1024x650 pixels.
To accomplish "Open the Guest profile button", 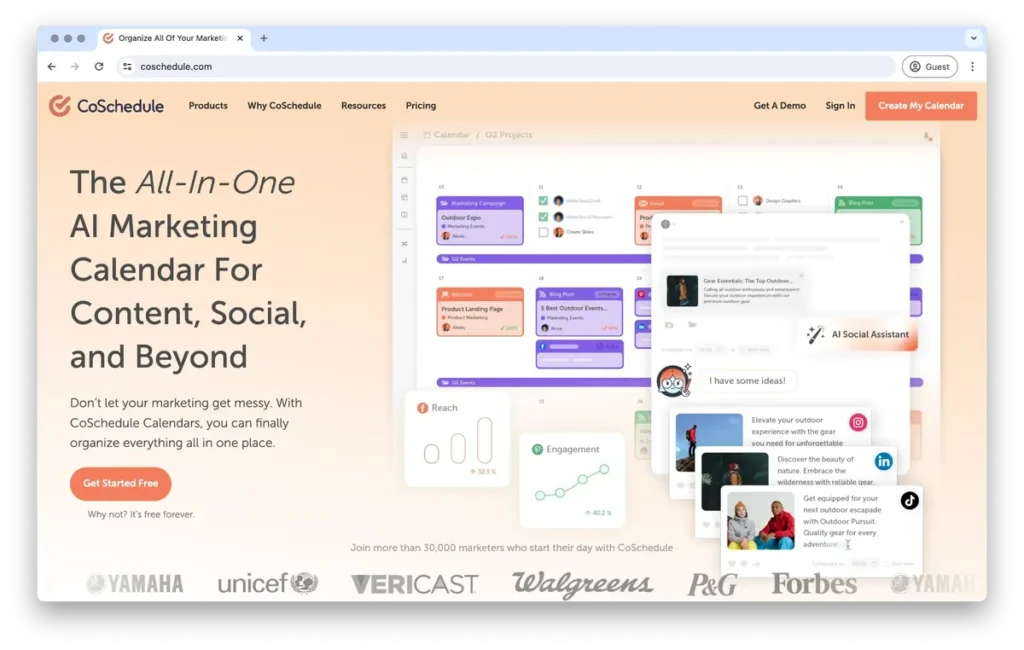I will pos(929,67).
